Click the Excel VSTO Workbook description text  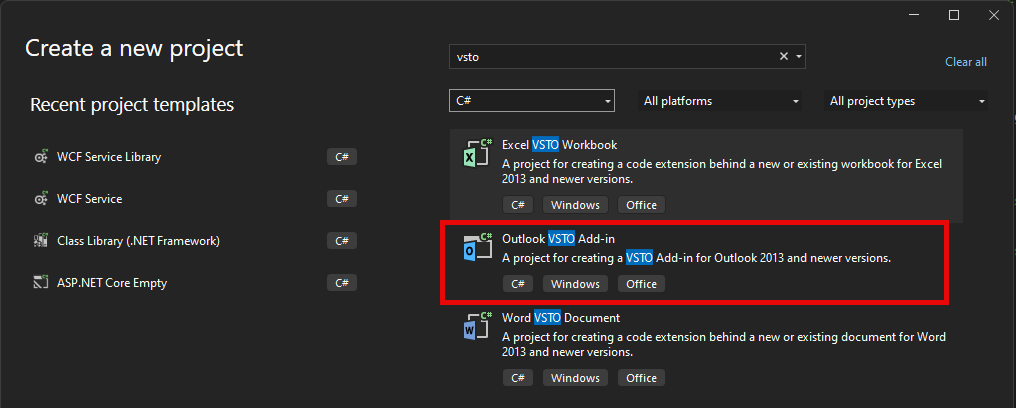point(722,171)
